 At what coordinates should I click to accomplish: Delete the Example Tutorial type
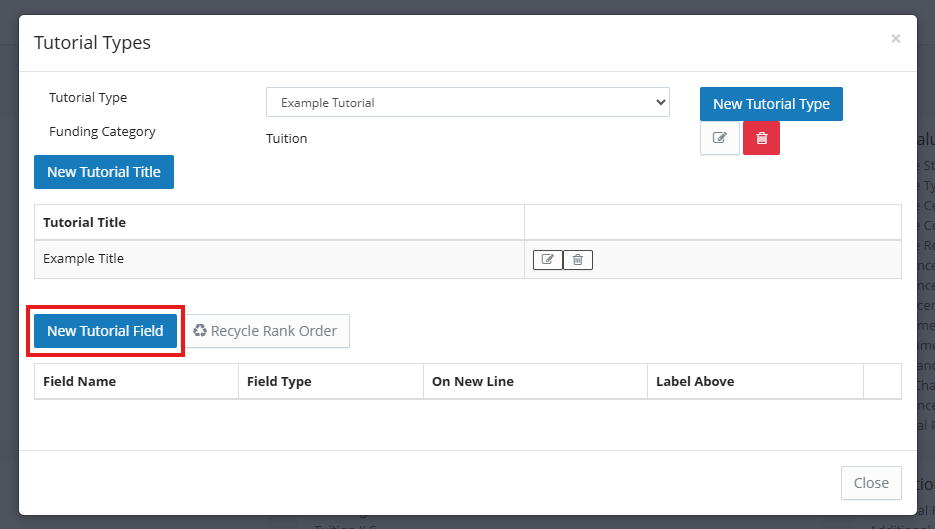tap(761, 138)
